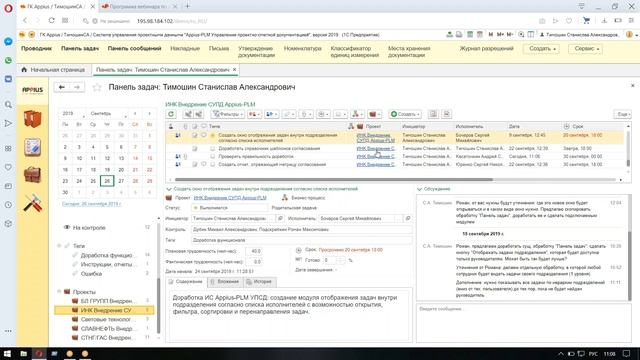Toggle checkbox for Проверить правильность доработок task
The image size is (640, 360).
coord(213,156)
